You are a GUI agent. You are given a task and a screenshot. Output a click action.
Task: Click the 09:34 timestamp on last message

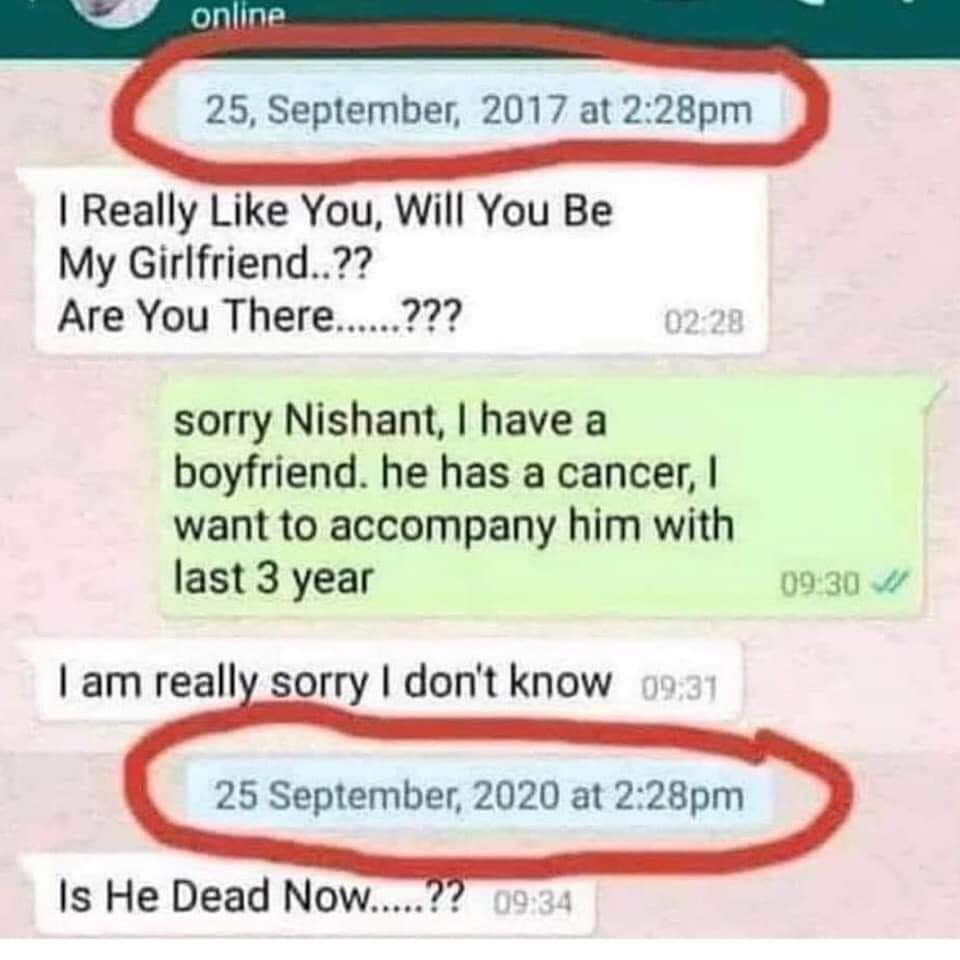533,903
